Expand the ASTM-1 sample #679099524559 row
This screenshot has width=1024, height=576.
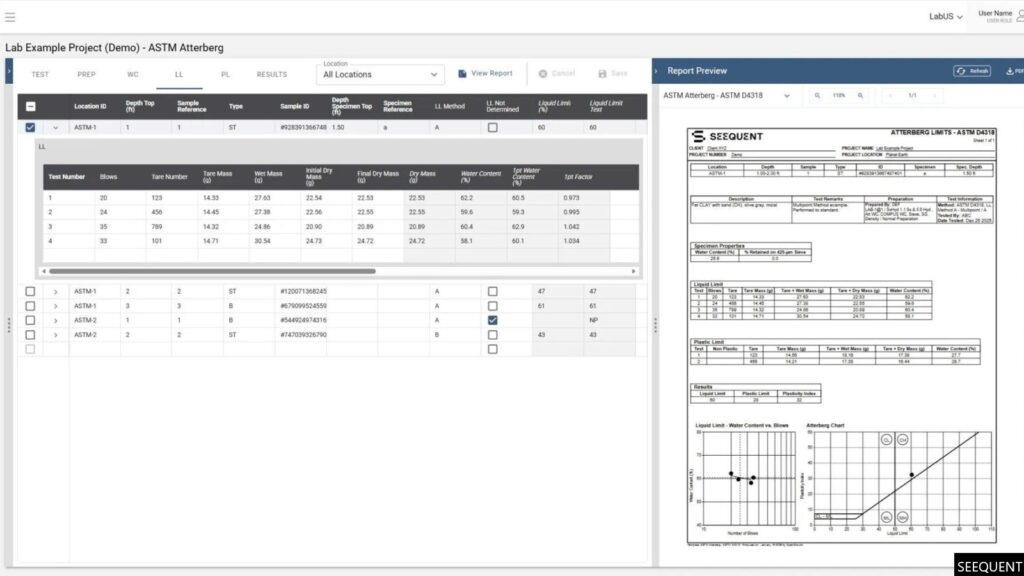point(56,306)
